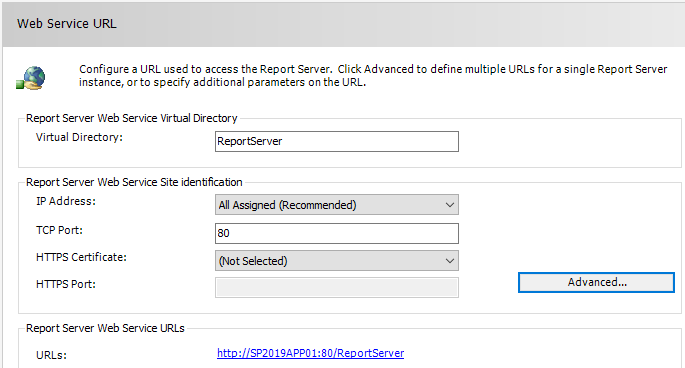Screen dimensions: 685x368
Task: Click the 'TCP Port:' label
Action: [59, 230]
